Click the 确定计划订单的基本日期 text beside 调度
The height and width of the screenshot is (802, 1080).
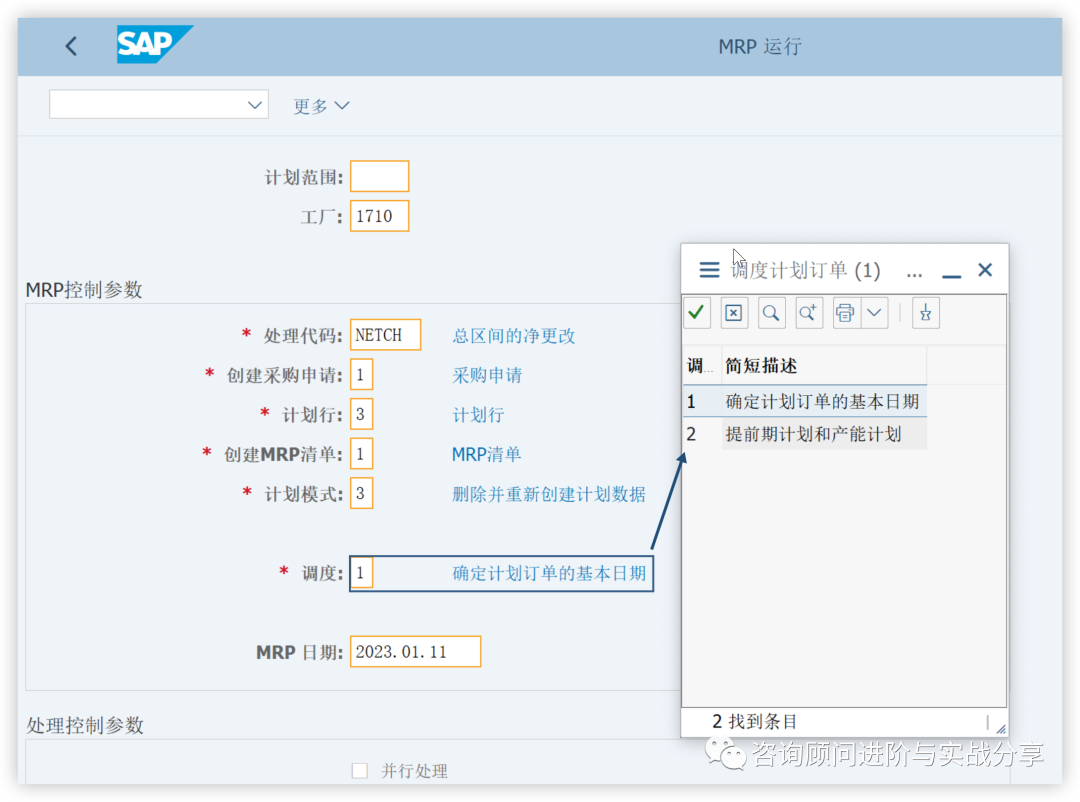[x=549, y=573]
